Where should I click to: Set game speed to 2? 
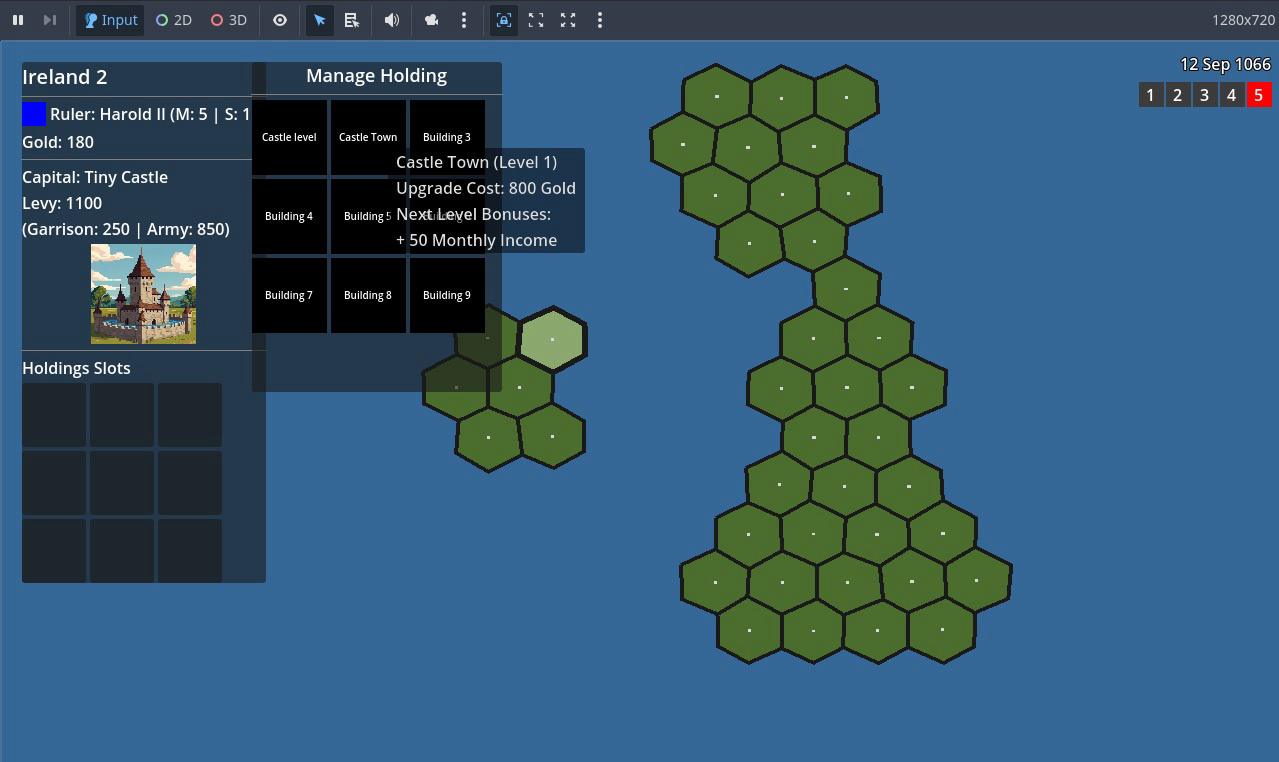[x=1177, y=95]
